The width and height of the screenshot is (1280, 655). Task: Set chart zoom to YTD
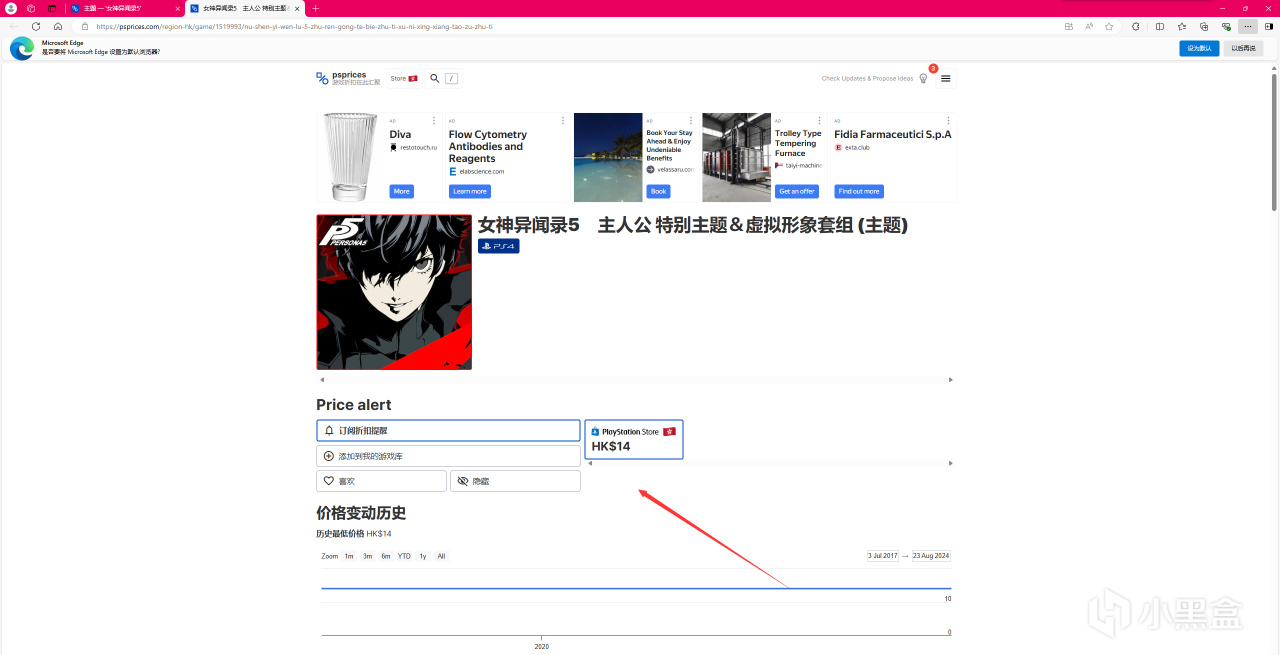coord(404,556)
